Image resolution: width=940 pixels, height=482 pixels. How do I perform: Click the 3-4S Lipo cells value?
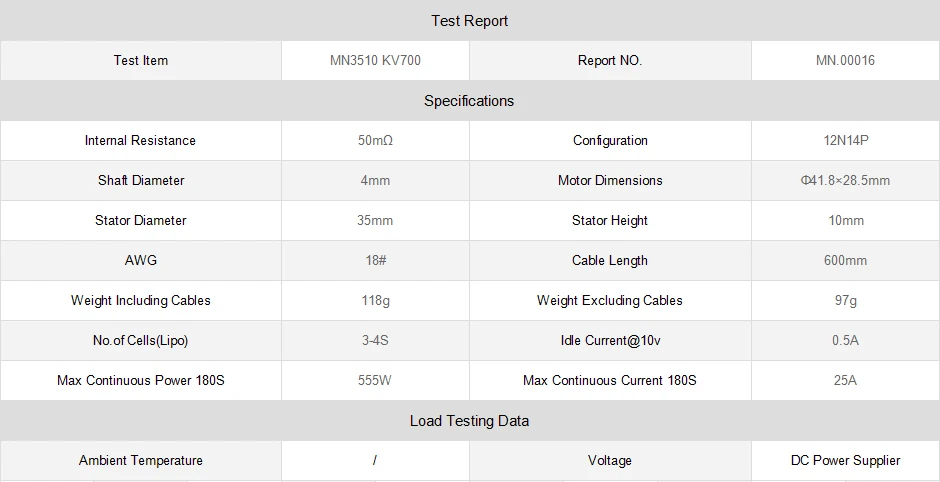coord(375,341)
